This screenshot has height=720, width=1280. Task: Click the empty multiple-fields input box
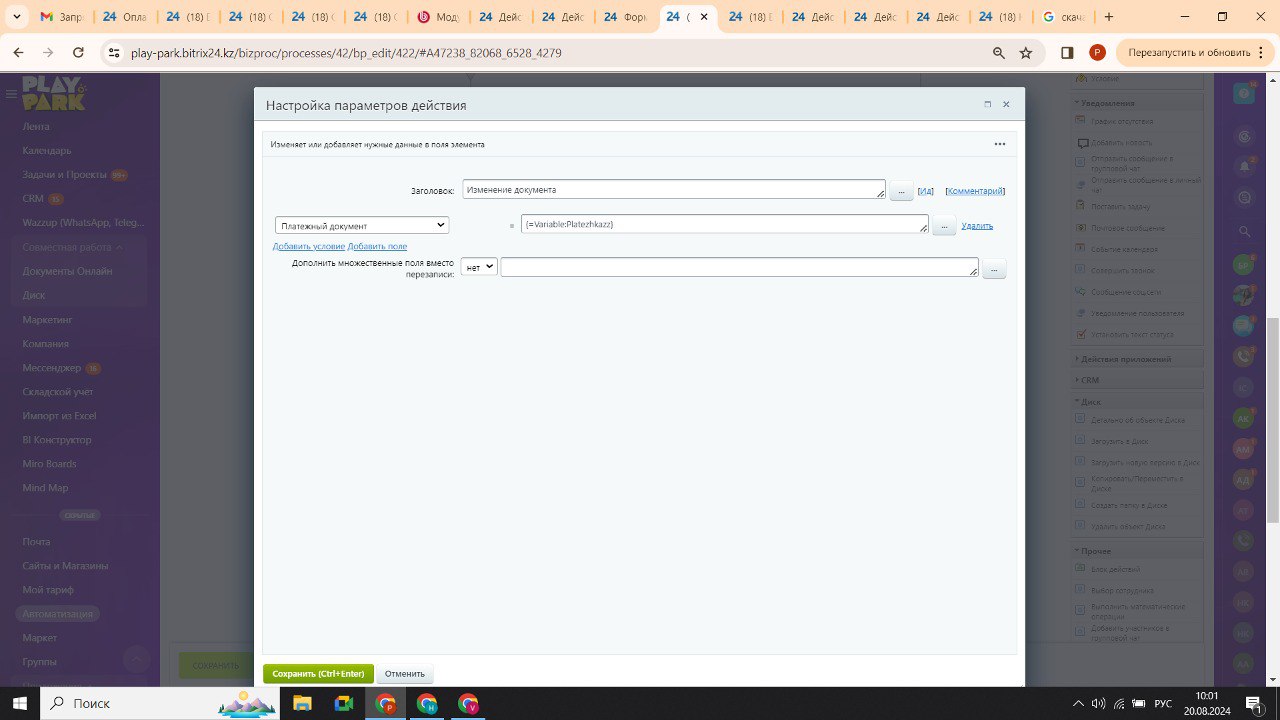pyautogui.click(x=739, y=267)
